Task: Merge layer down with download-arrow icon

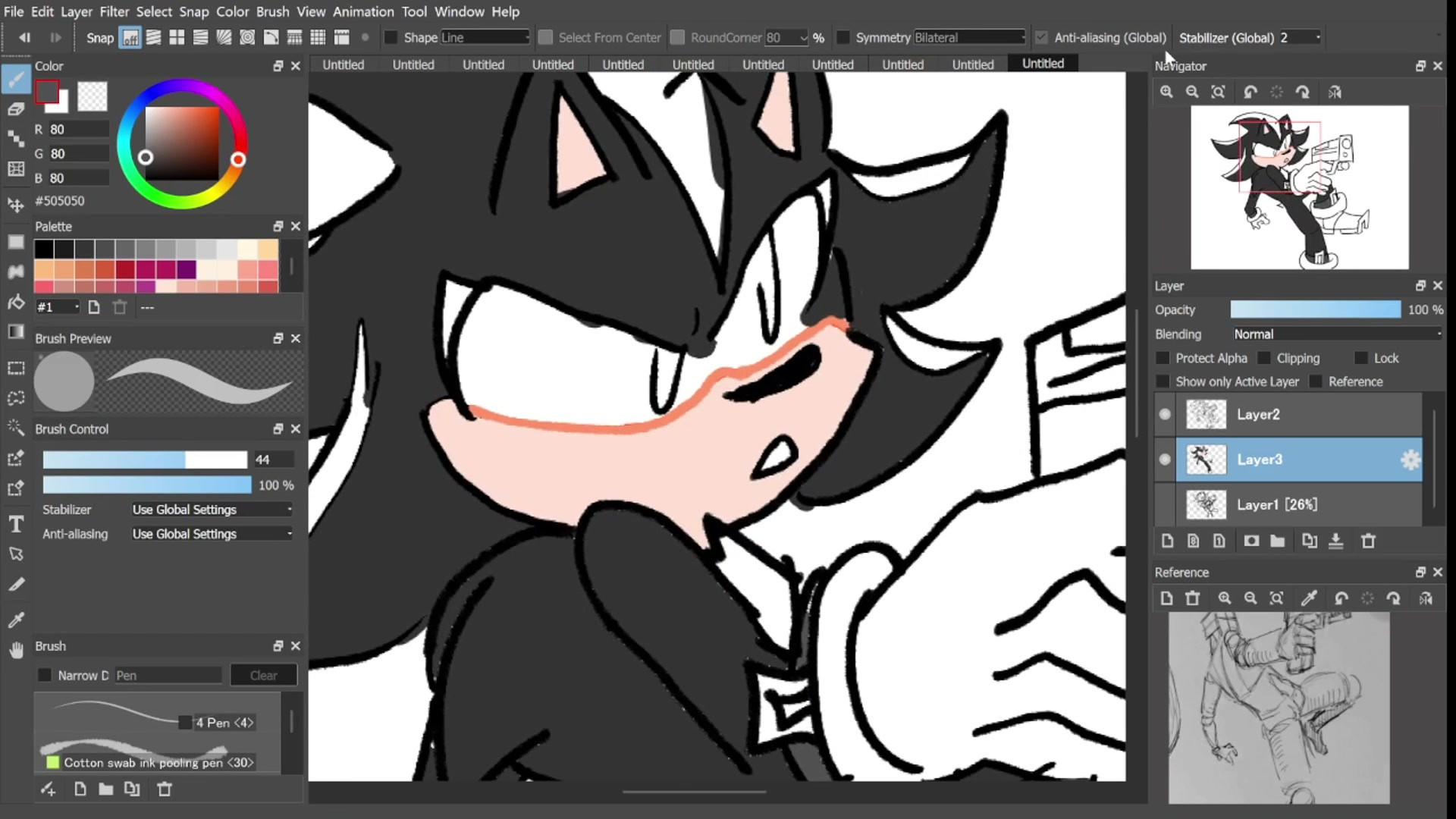Action: (1336, 541)
